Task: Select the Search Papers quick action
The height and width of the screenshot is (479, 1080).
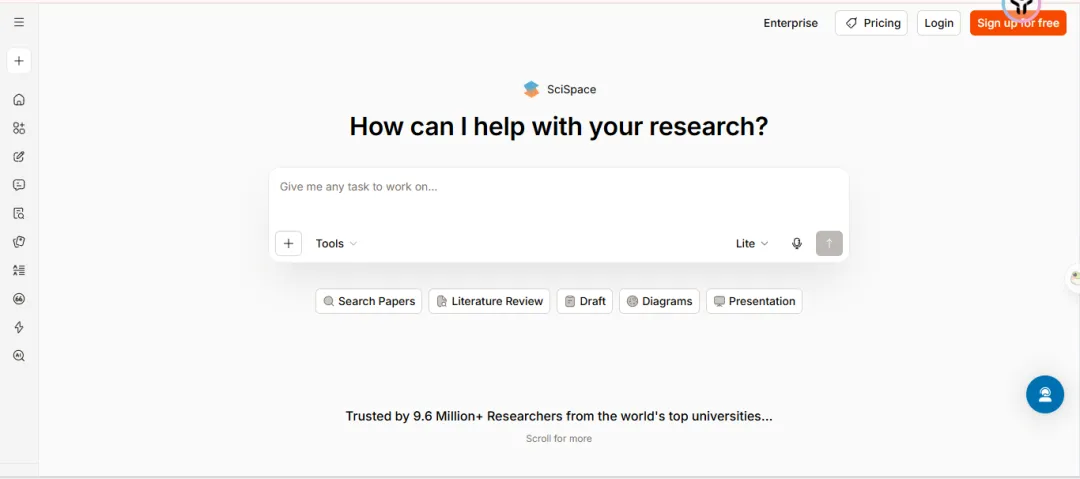Action: point(368,301)
